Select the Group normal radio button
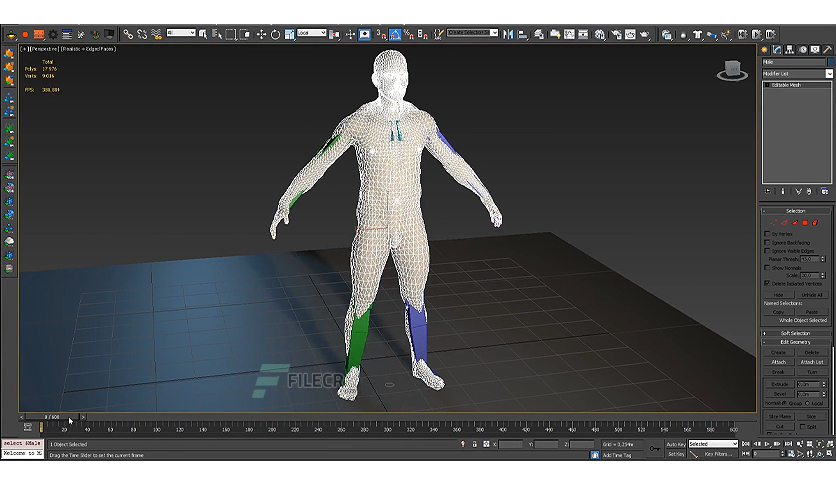This screenshot has height=484, width=836. (x=784, y=403)
